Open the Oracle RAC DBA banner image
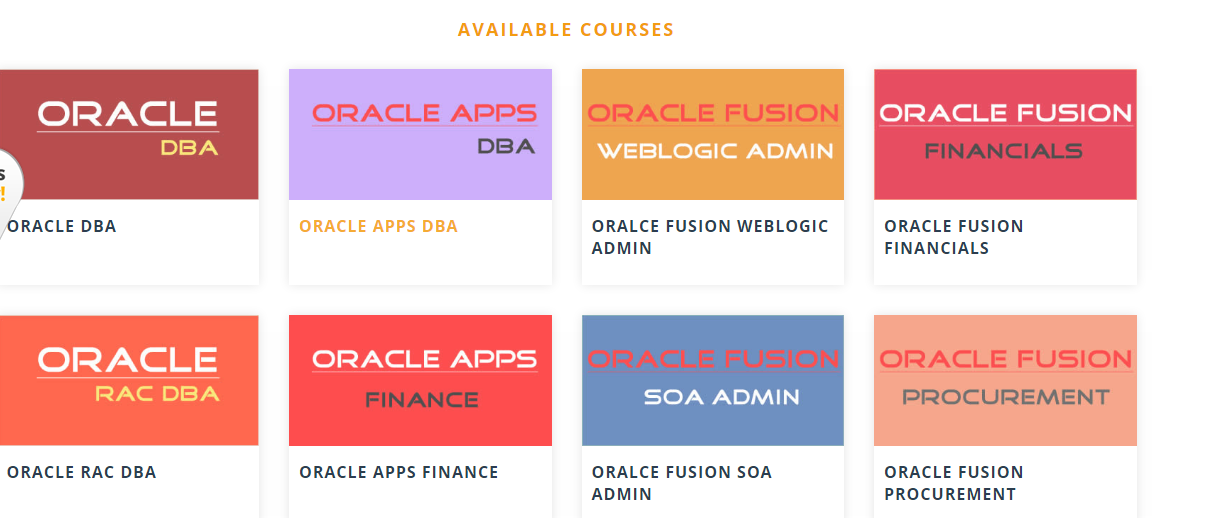Image resolution: width=1225 pixels, height=518 pixels. tap(129, 380)
